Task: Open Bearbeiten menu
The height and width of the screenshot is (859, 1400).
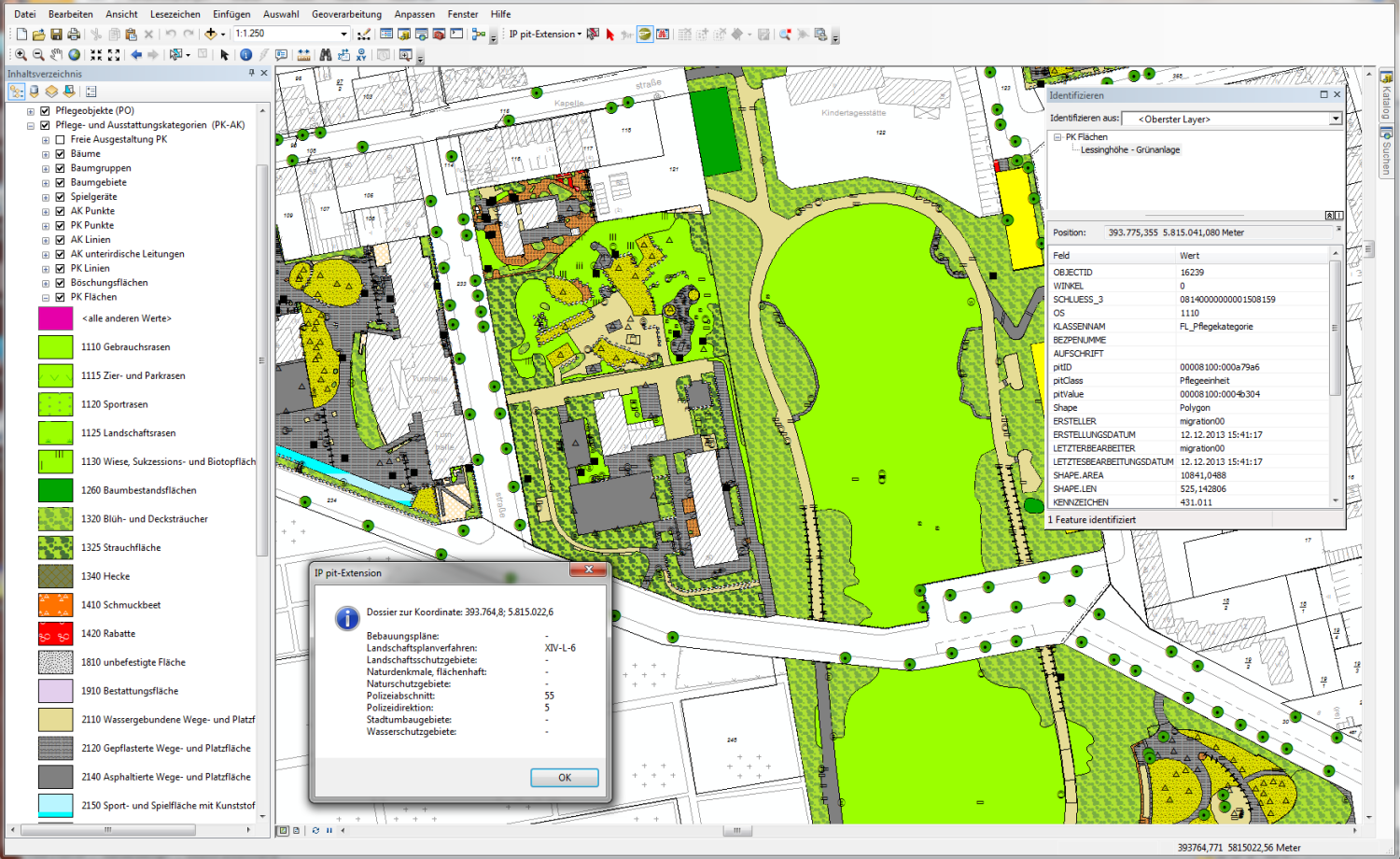Action: click(71, 14)
